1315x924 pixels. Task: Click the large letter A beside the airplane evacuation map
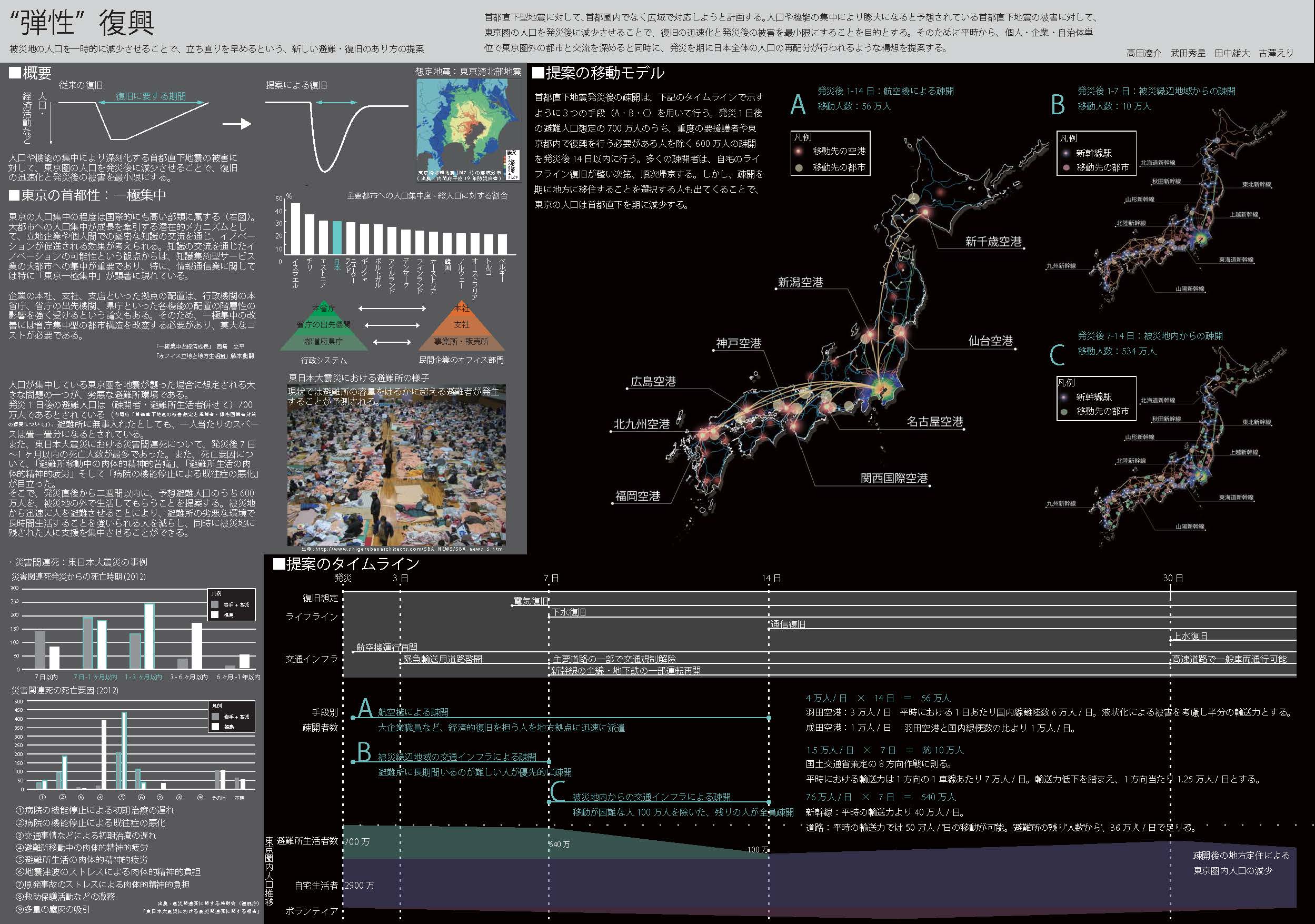[x=798, y=105]
